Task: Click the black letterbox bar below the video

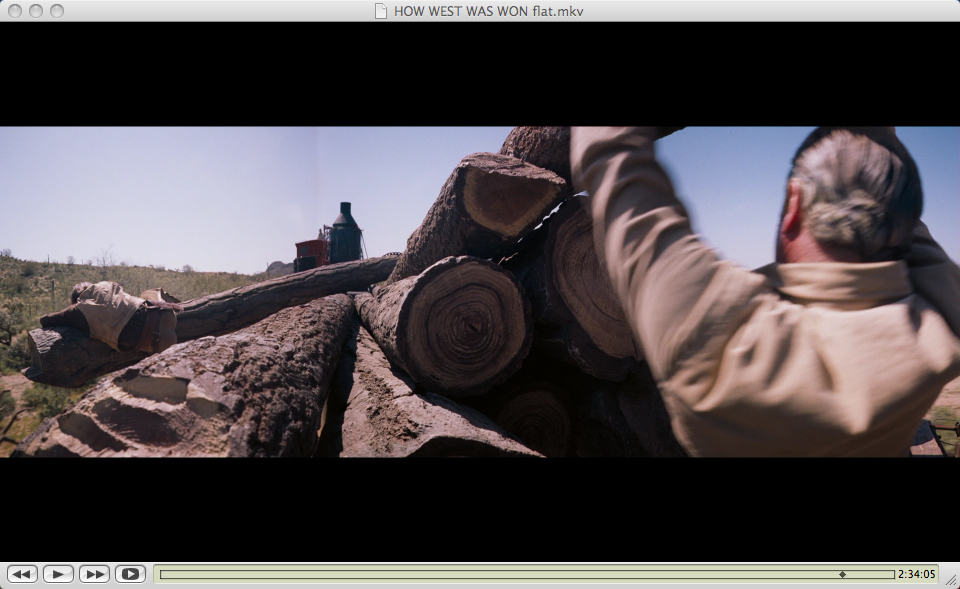Action: coord(480,508)
